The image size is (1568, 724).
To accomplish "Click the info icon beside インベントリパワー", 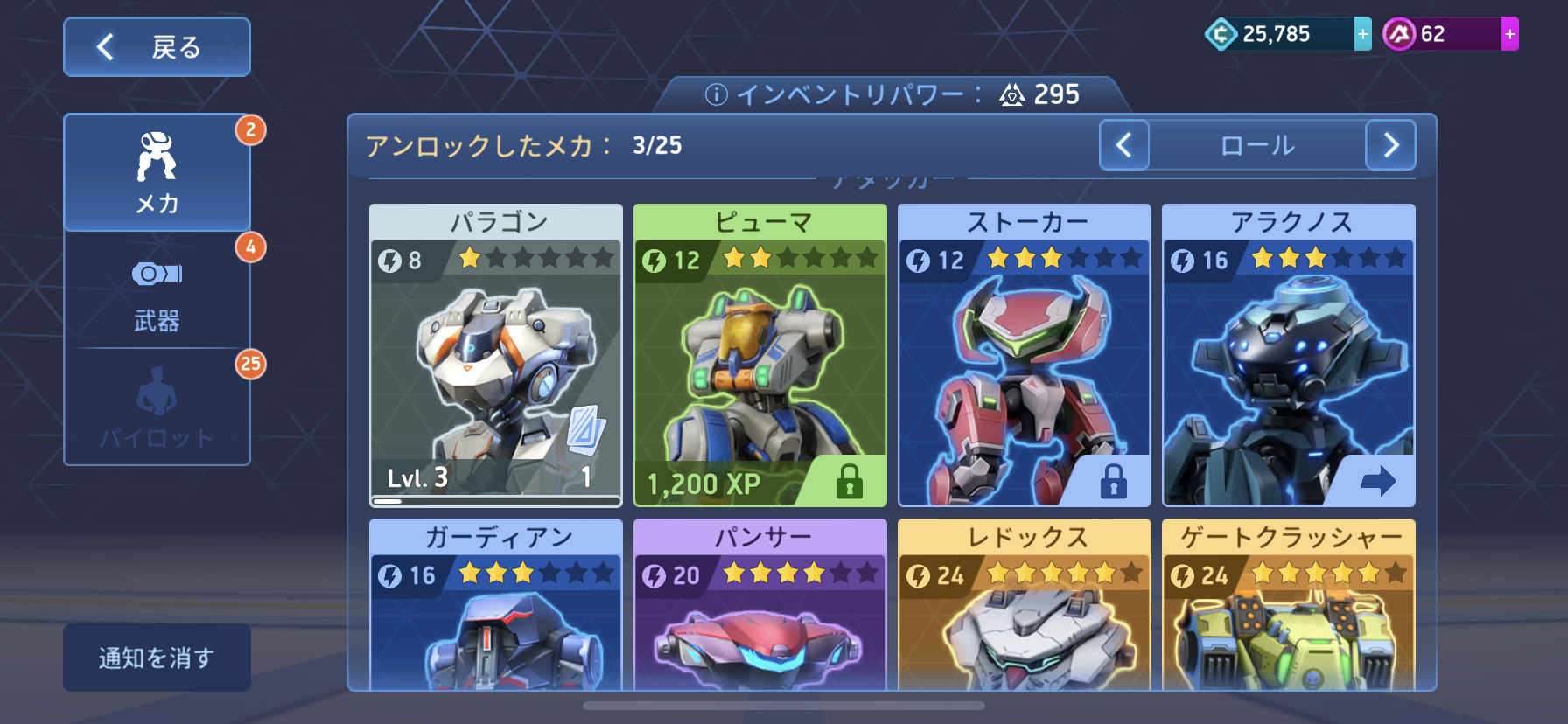I will tap(716, 94).
